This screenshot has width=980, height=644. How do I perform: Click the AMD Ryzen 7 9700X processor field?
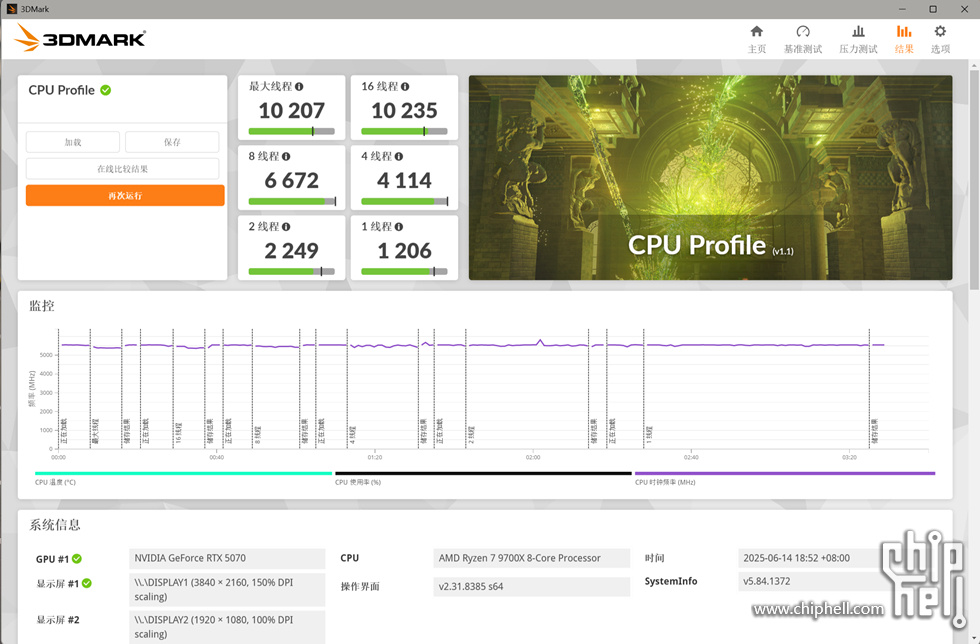click(531, 558)
